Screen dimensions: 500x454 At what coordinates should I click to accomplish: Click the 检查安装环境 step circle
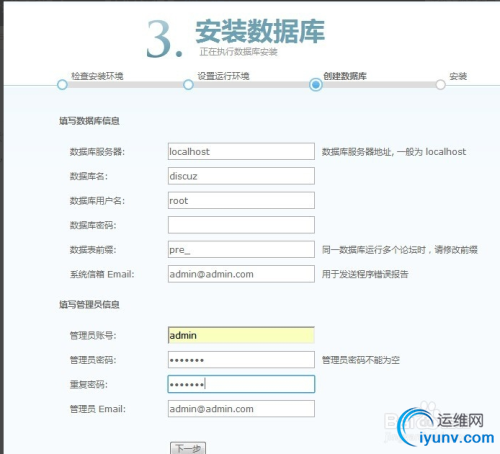tap(62, 85)
